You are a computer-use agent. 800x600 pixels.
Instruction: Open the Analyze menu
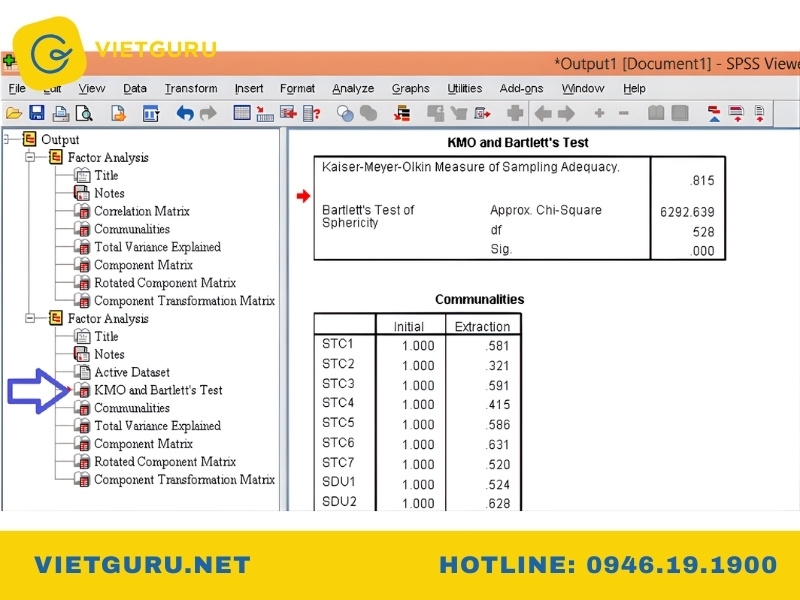click(353, 88)
